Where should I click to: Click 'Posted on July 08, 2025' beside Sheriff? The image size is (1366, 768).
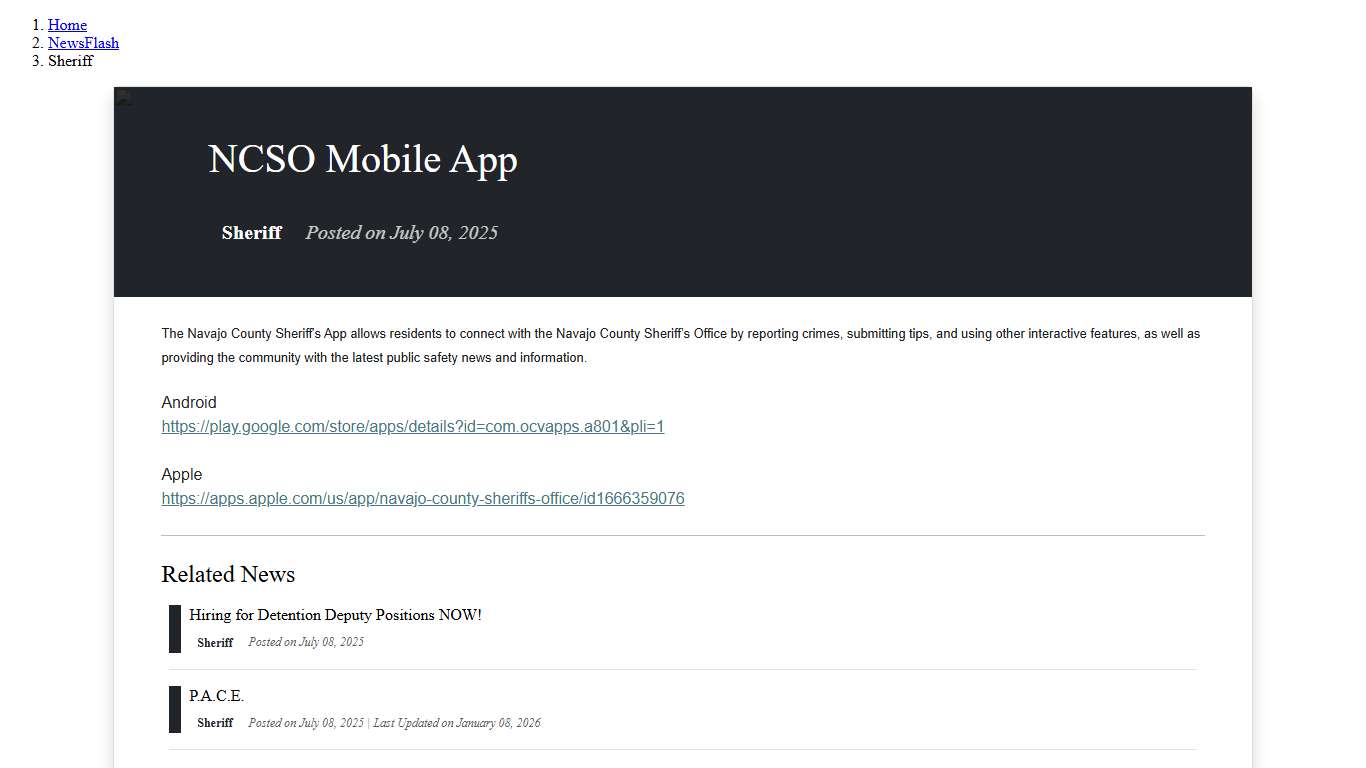401,233
